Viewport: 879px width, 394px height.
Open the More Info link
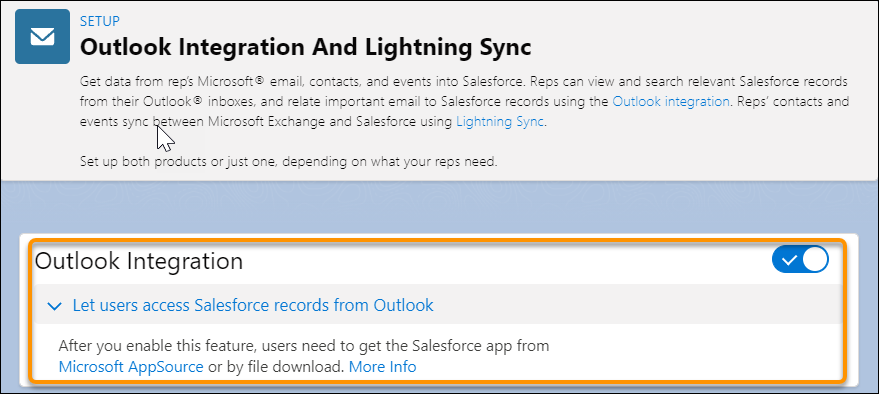[382, 367]
